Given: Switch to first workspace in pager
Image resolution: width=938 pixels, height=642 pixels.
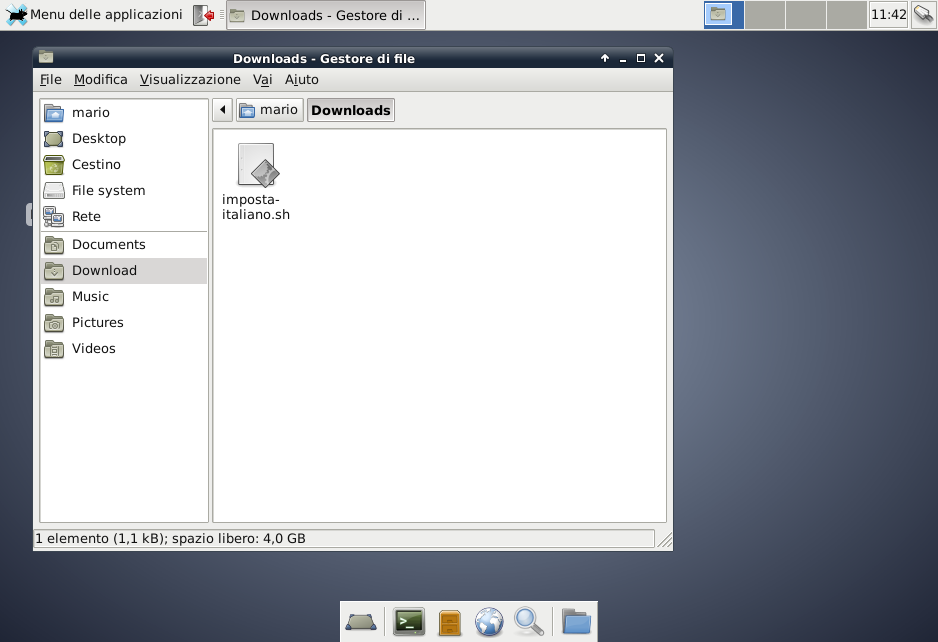Looking at the screenshot, I should [724, 15].
